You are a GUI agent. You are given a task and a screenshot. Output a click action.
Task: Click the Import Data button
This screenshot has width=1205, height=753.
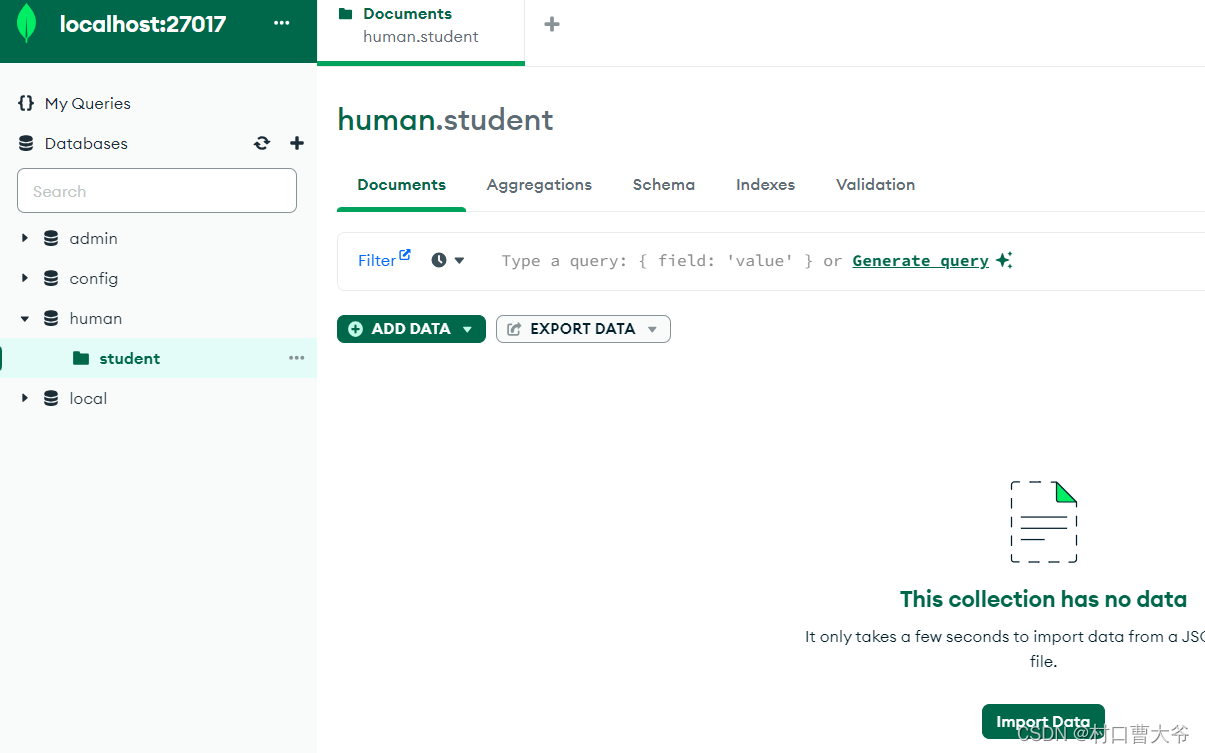point(1043,721)
